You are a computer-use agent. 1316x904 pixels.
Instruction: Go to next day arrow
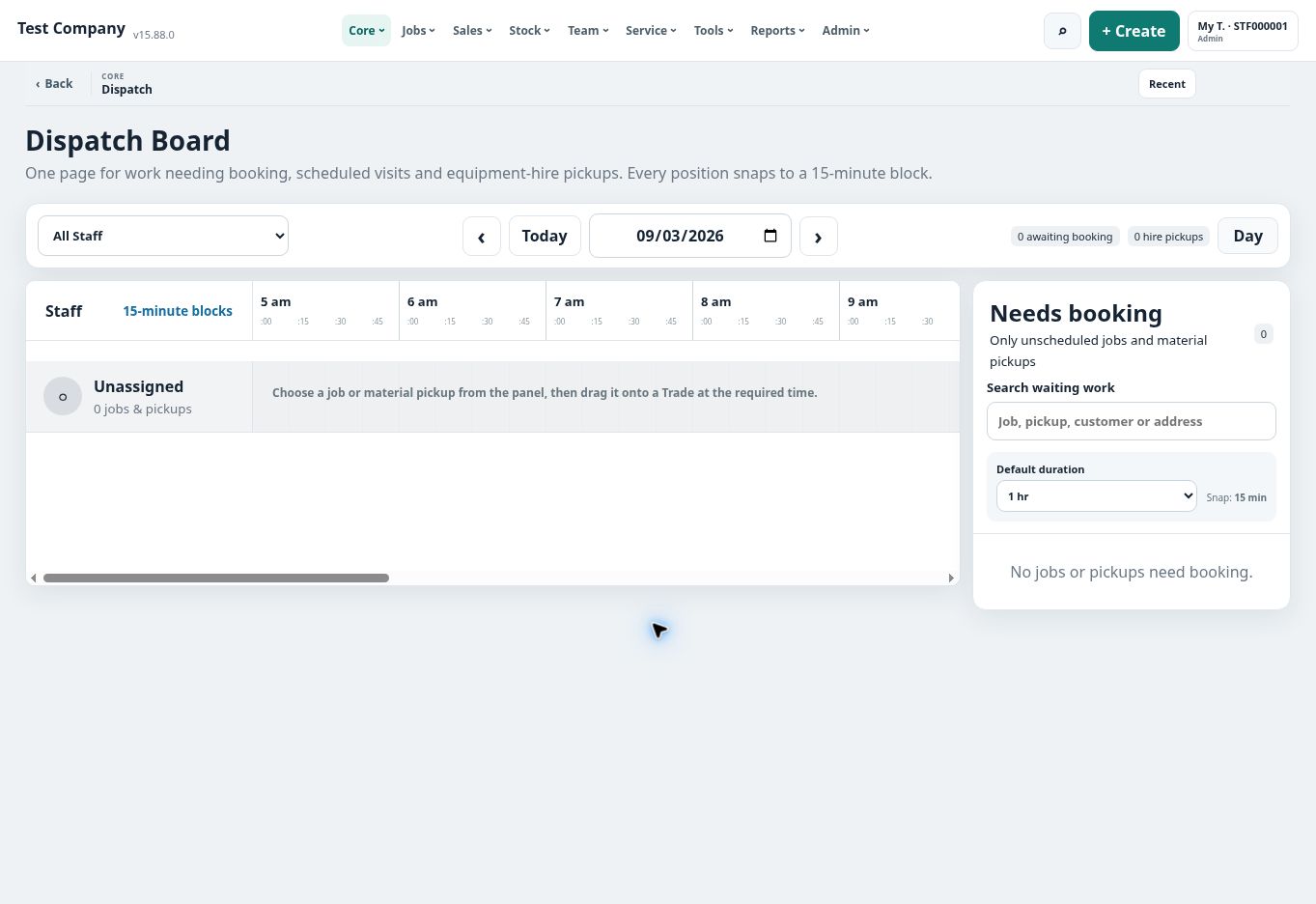tap(819, 236)
